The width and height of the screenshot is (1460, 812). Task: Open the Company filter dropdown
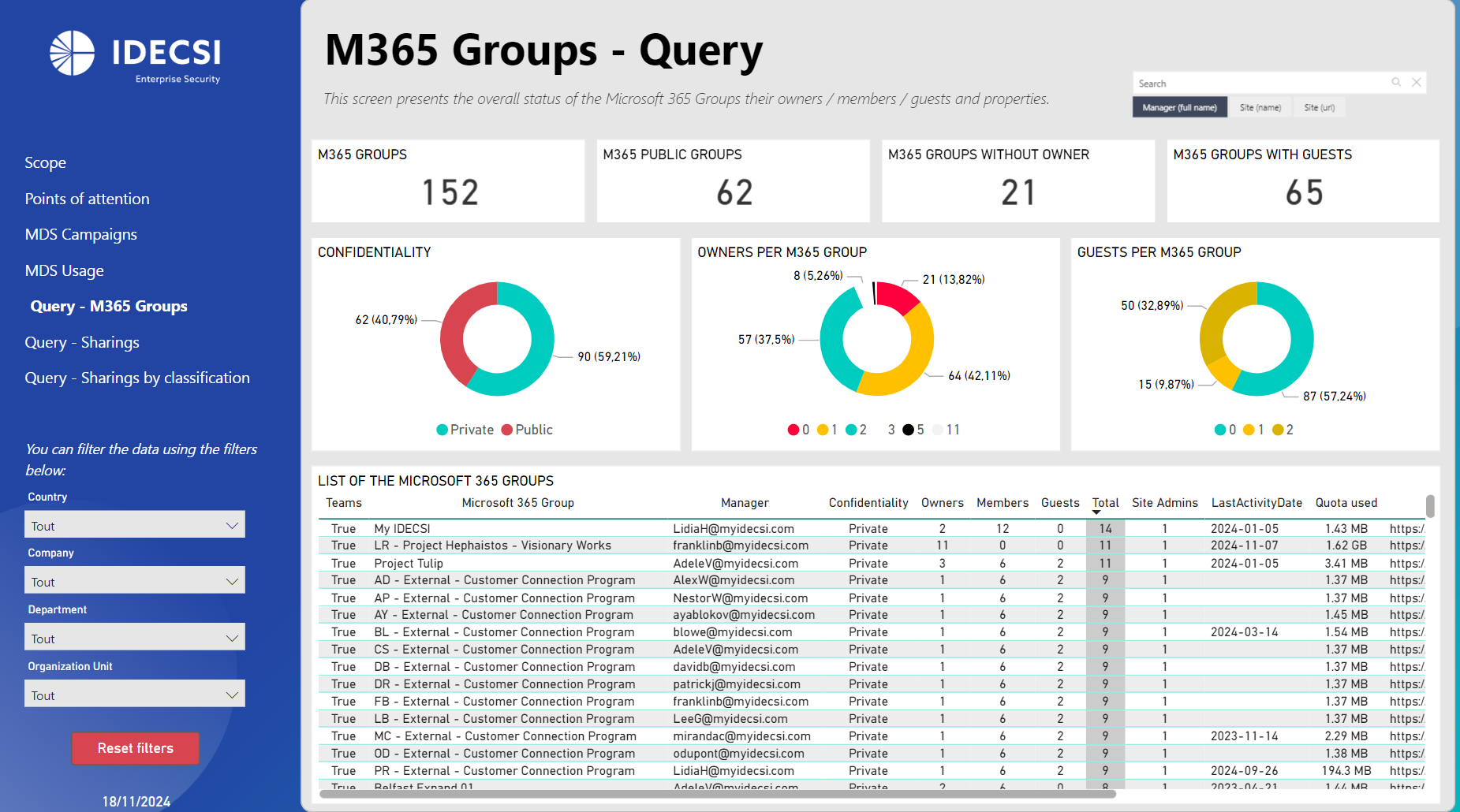[135, 581]
